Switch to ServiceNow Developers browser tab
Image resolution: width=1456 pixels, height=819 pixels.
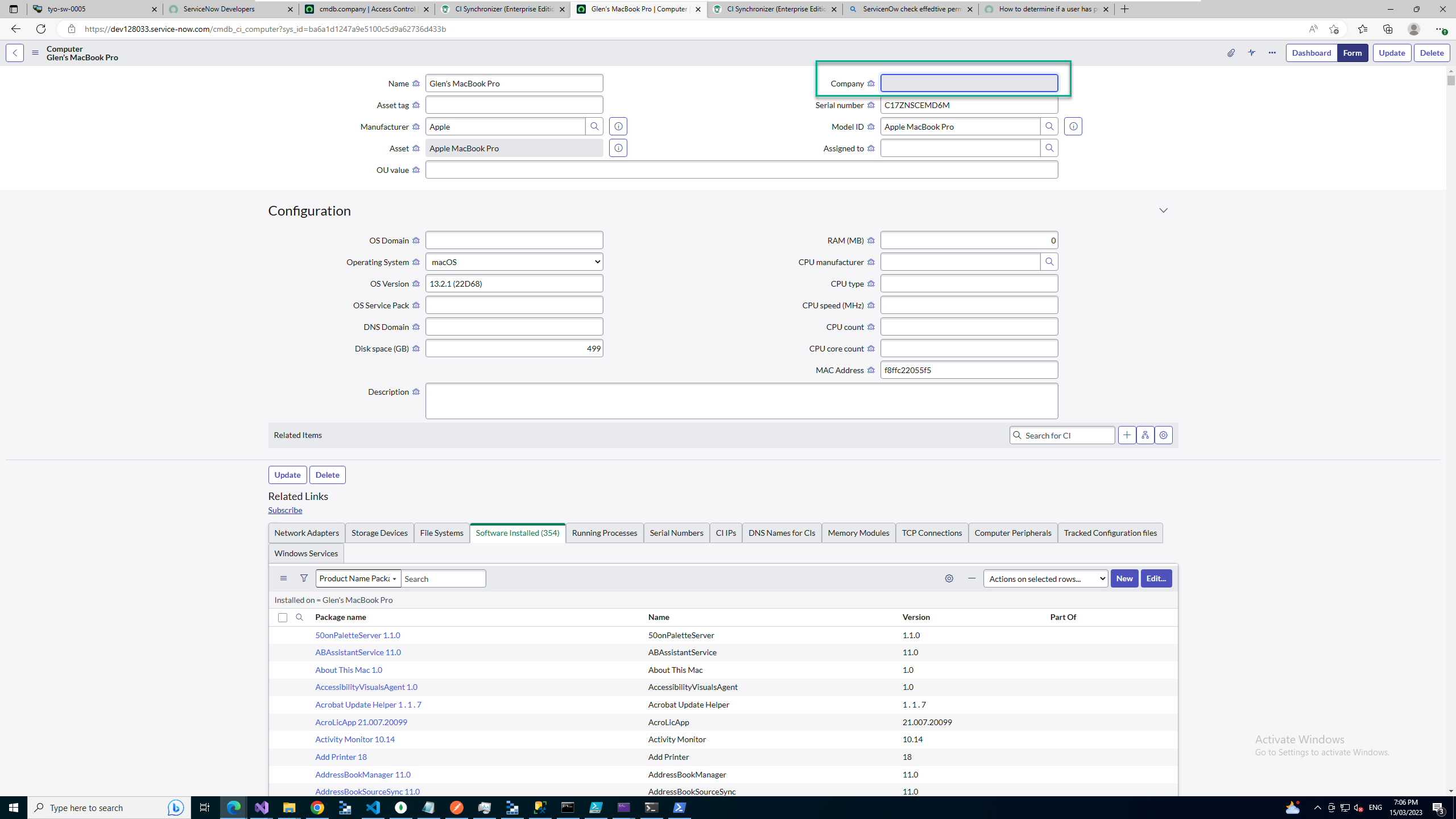230,9
